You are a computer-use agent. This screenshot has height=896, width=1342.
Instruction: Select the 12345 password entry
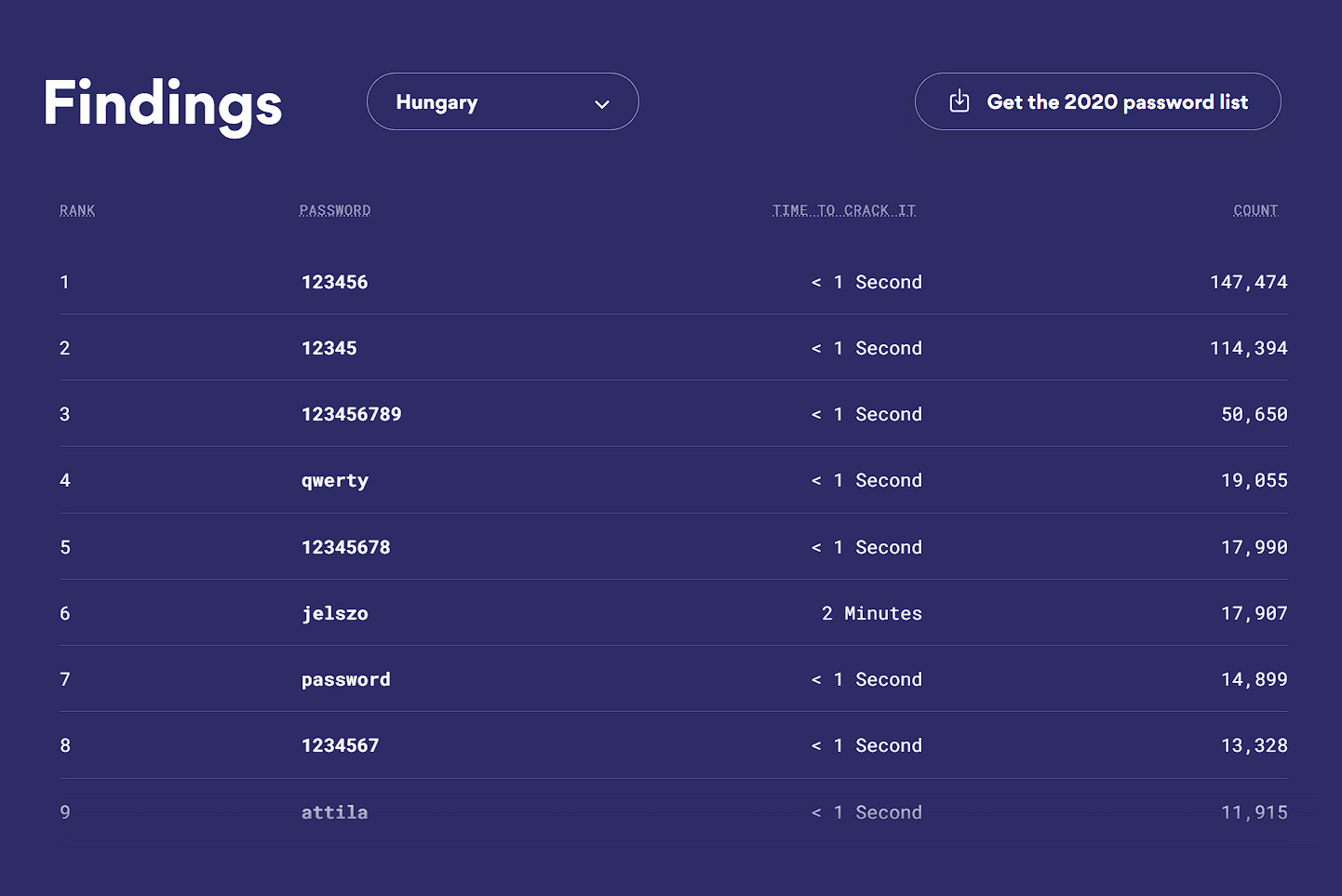coord(329,348)
